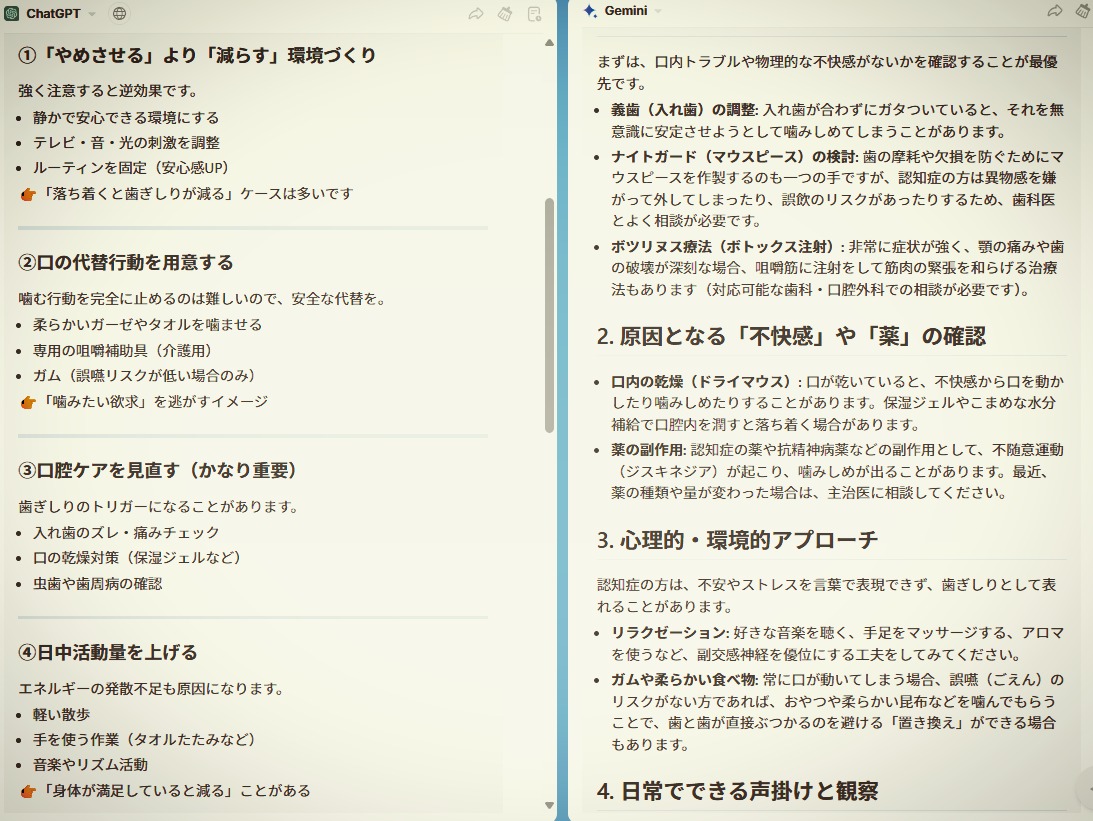Viewport: 1093px width, 821px height.
Task: Click heading ④日中活動量を上げる
Action: tap(108, 652)
